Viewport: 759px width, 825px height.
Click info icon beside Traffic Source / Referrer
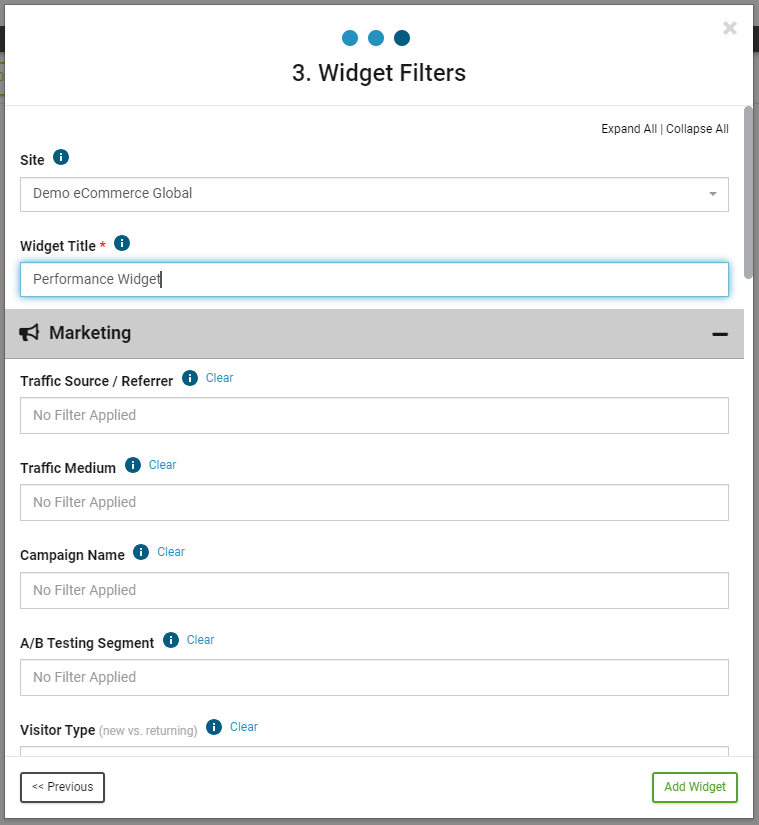coord(190,379)
